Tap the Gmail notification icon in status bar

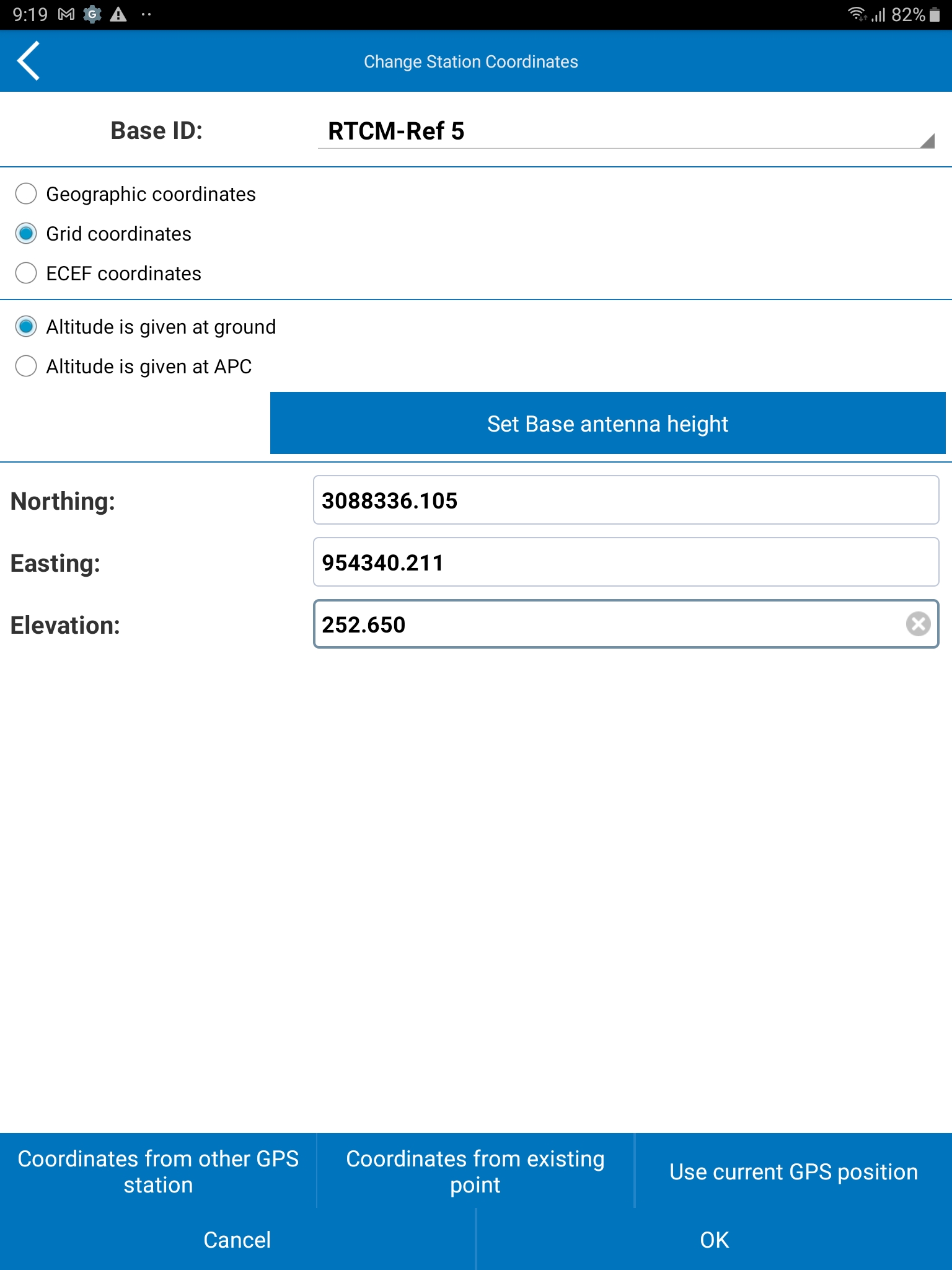tap(66, 14)
